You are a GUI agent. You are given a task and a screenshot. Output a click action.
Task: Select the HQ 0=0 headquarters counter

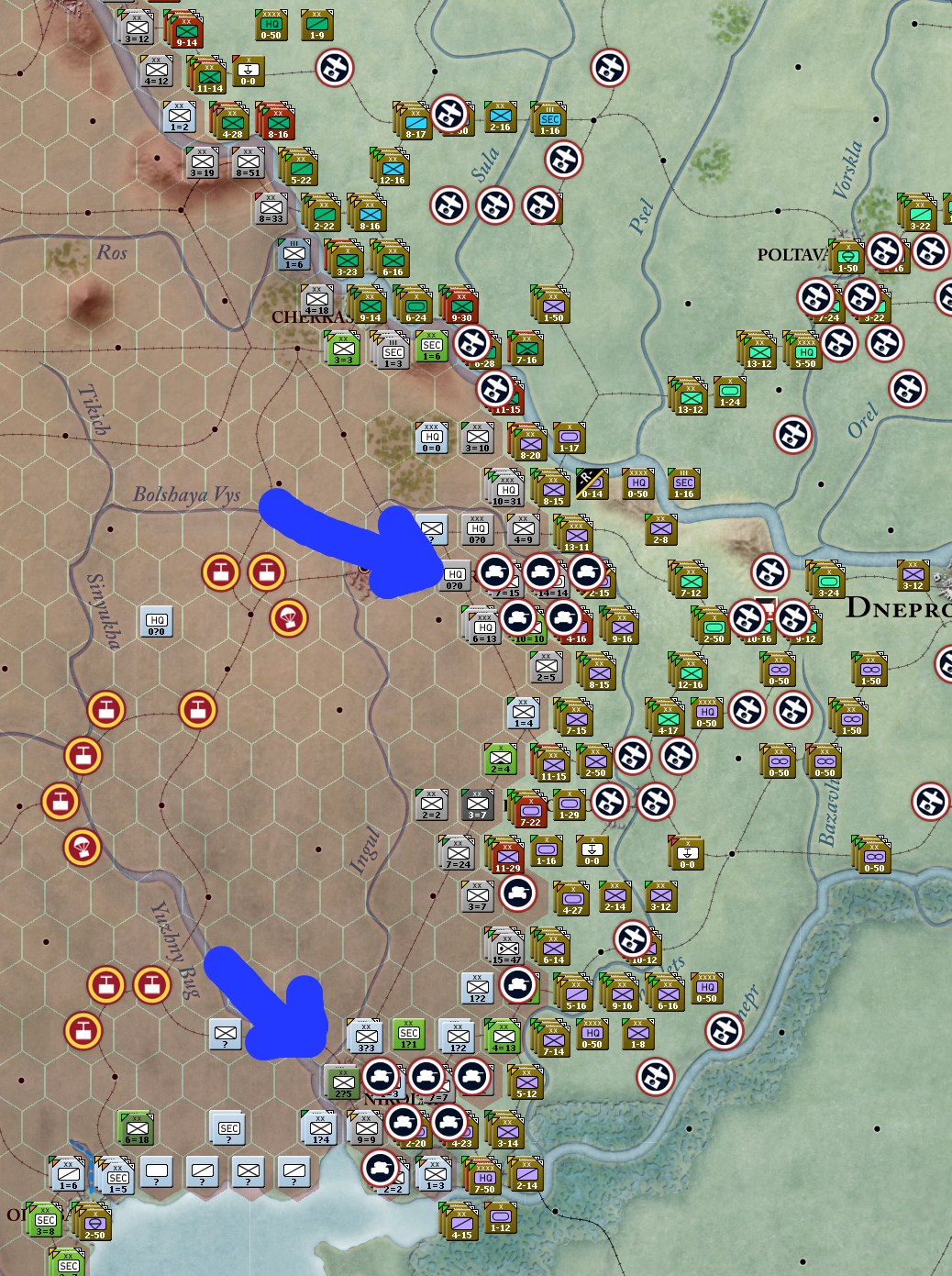(x=431, y=438)
